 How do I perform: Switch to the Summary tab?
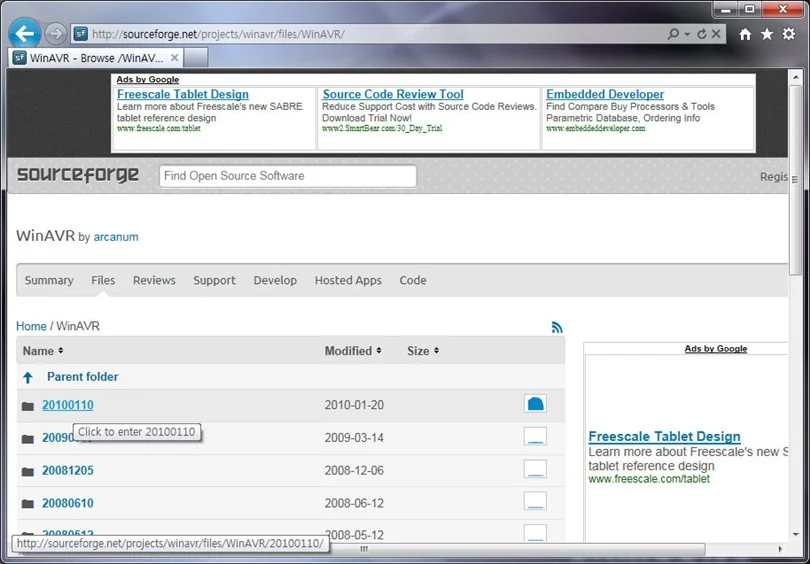point(49,280)
